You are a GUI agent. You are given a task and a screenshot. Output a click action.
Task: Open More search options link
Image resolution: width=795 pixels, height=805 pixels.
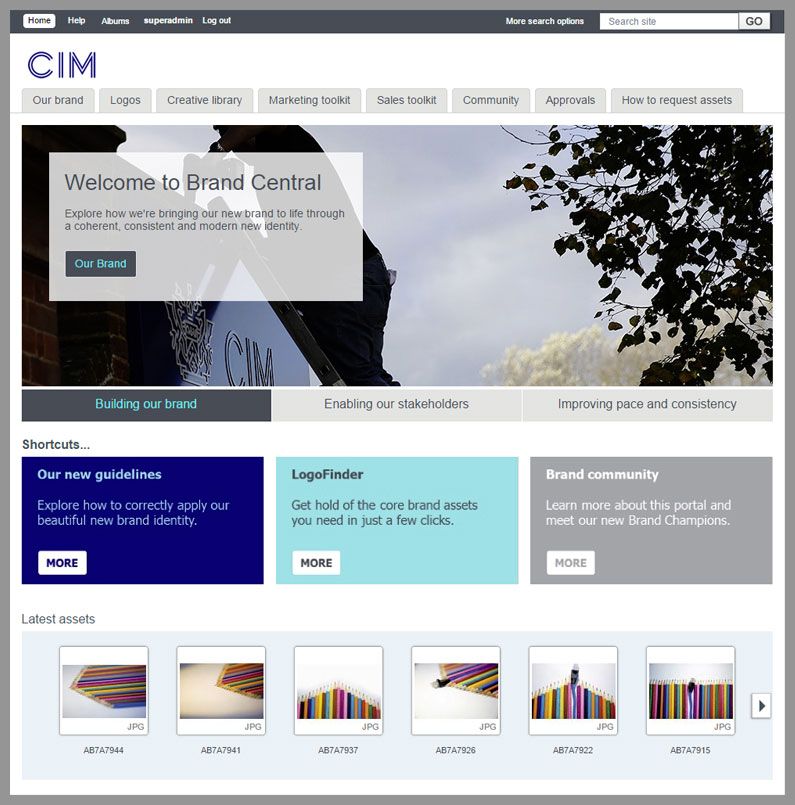544,21
